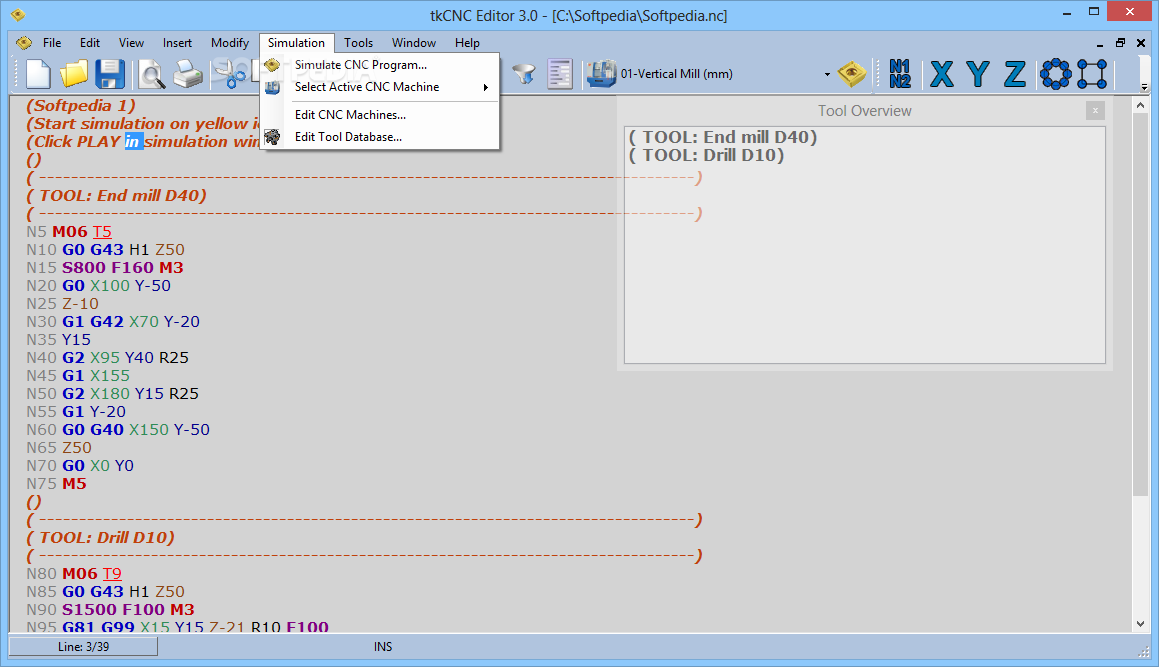Click the underlined T5 tool reference
The image size is (1159, 667).
[x=102, y=231]
